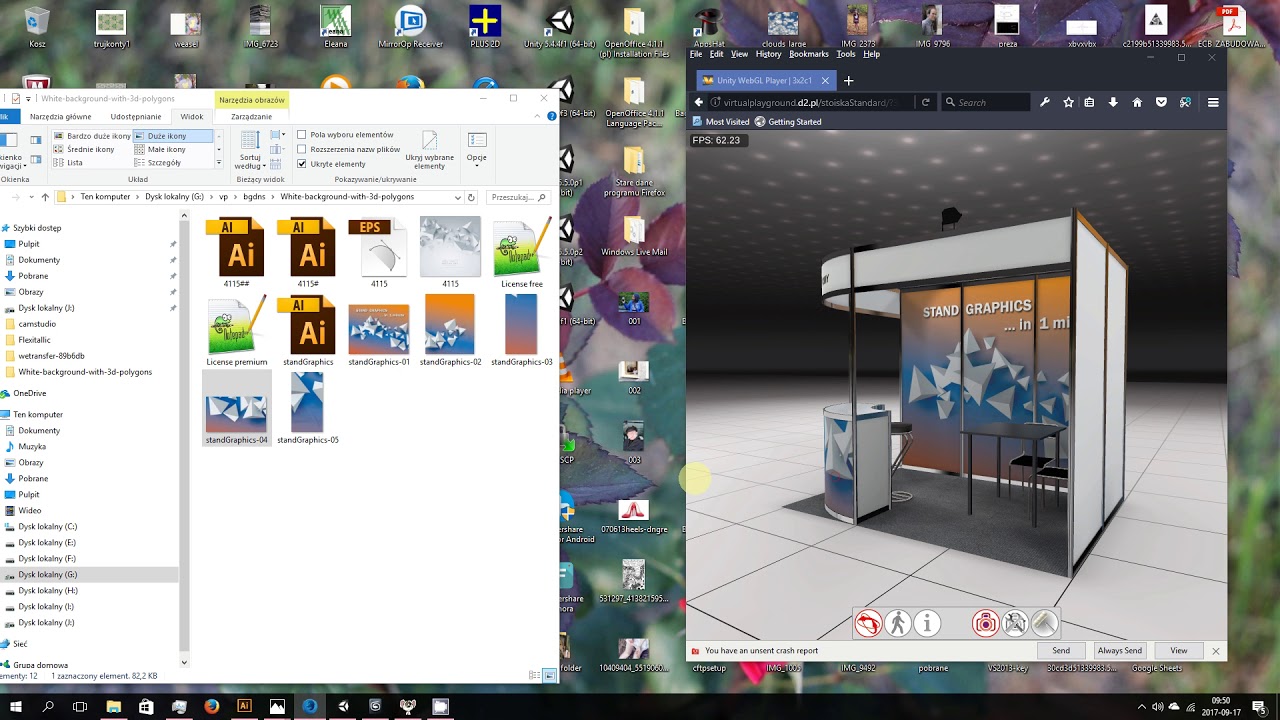Expand recent locations arrow in Explorer
This screenshot has width=1280, height=720.
click(x=31, y=197)
